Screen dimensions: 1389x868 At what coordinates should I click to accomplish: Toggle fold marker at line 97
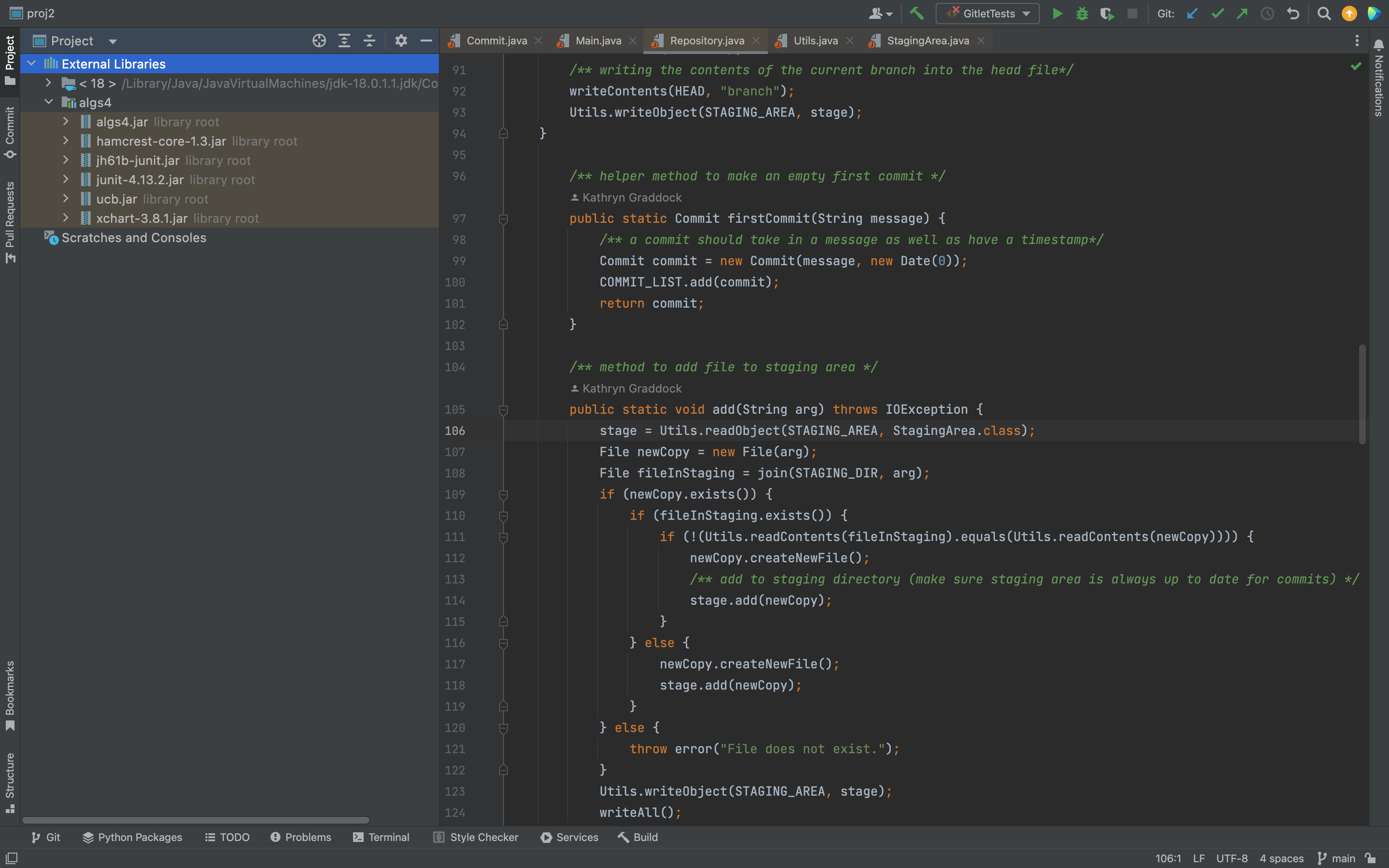(x=504, y=219)
